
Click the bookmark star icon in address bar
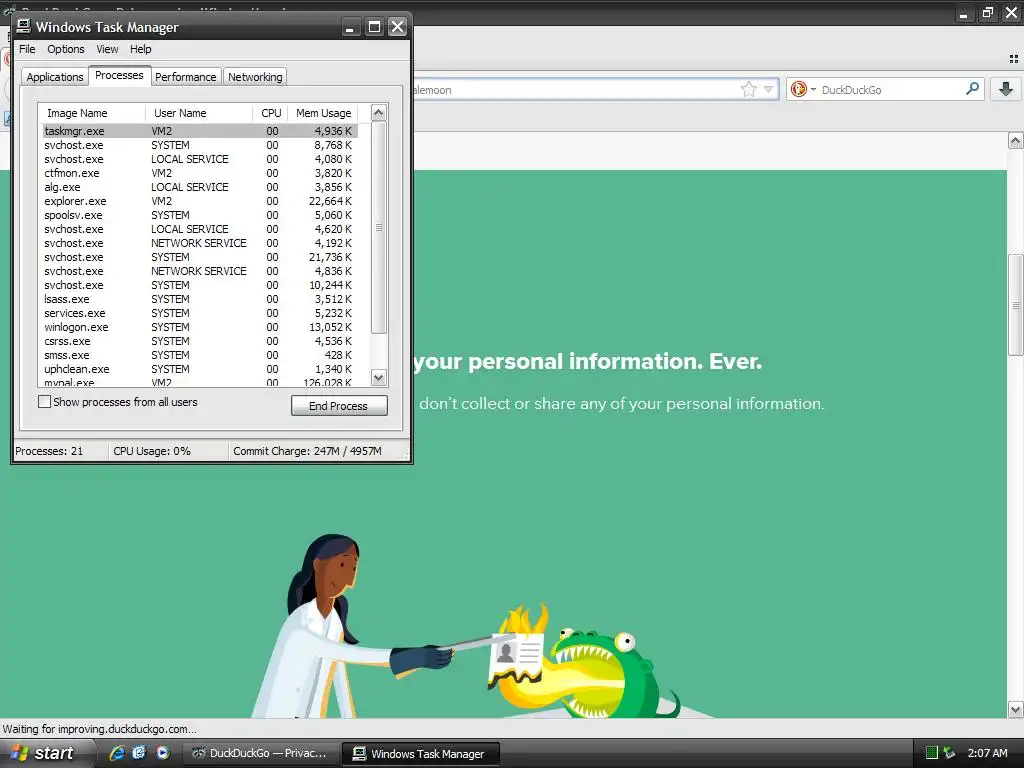[748, 89]
